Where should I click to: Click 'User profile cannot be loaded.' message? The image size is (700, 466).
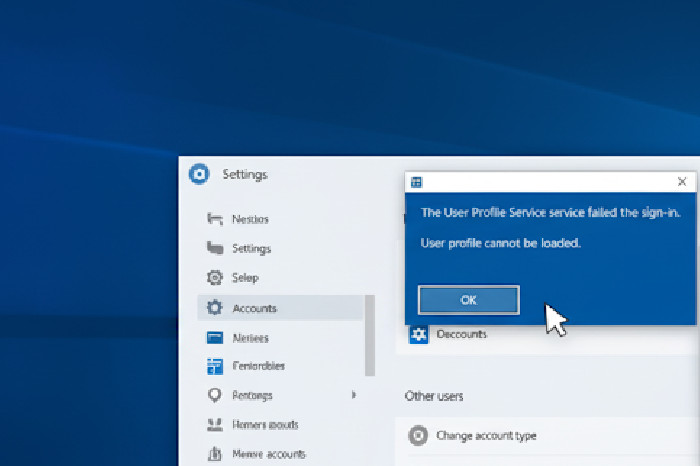(x=500, y=243)
